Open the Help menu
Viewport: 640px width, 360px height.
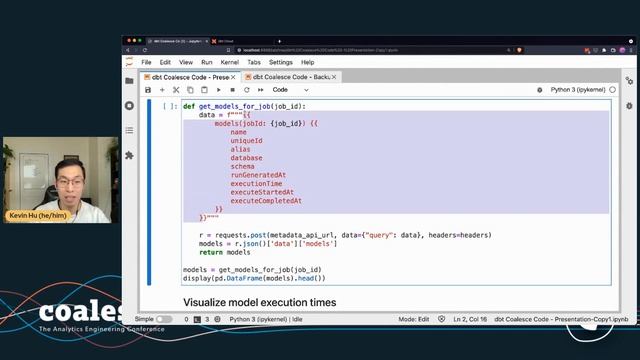pyautogui.click(x=307, y=62)
